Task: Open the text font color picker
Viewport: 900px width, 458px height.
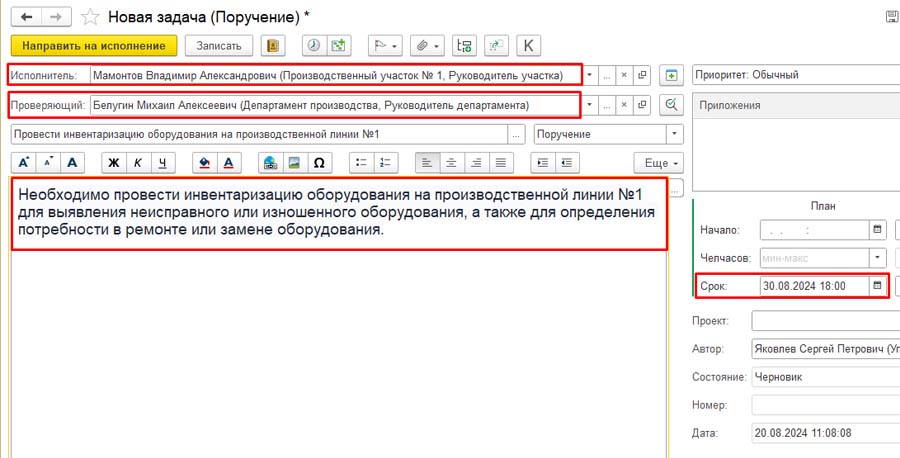Action: coord(228,163)
